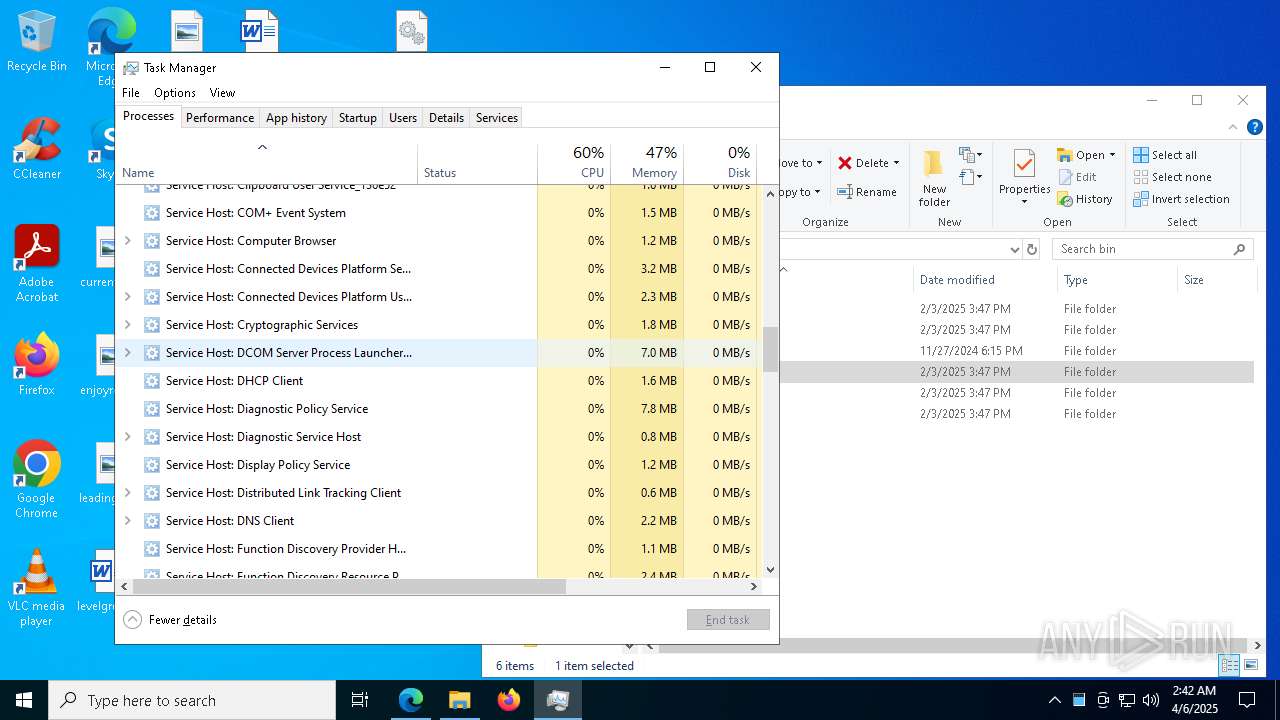
Task: Open Properties in Explorer ribbon
Action: click(1024, 178)
